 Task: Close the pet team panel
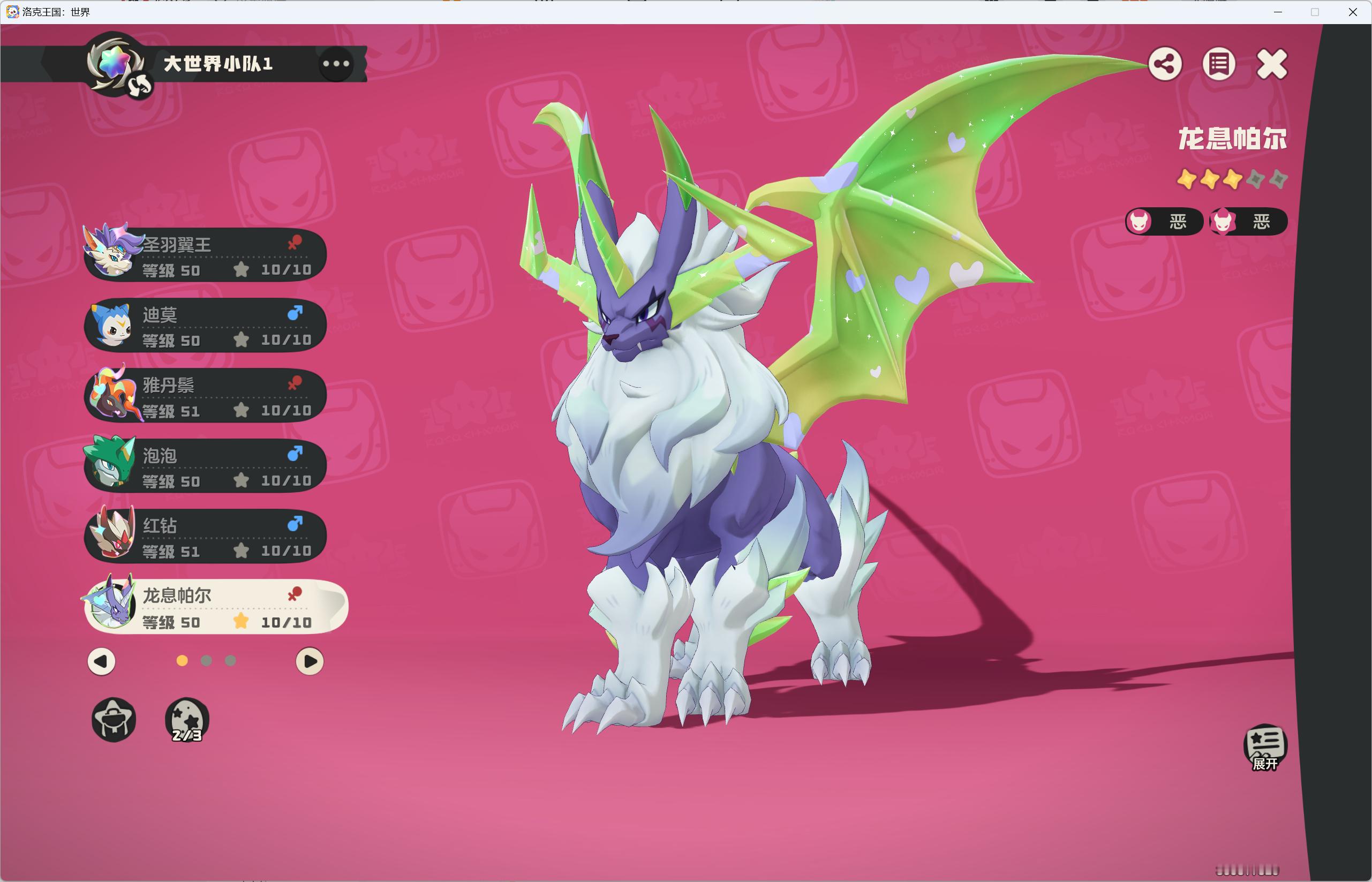click(1272, 64)
